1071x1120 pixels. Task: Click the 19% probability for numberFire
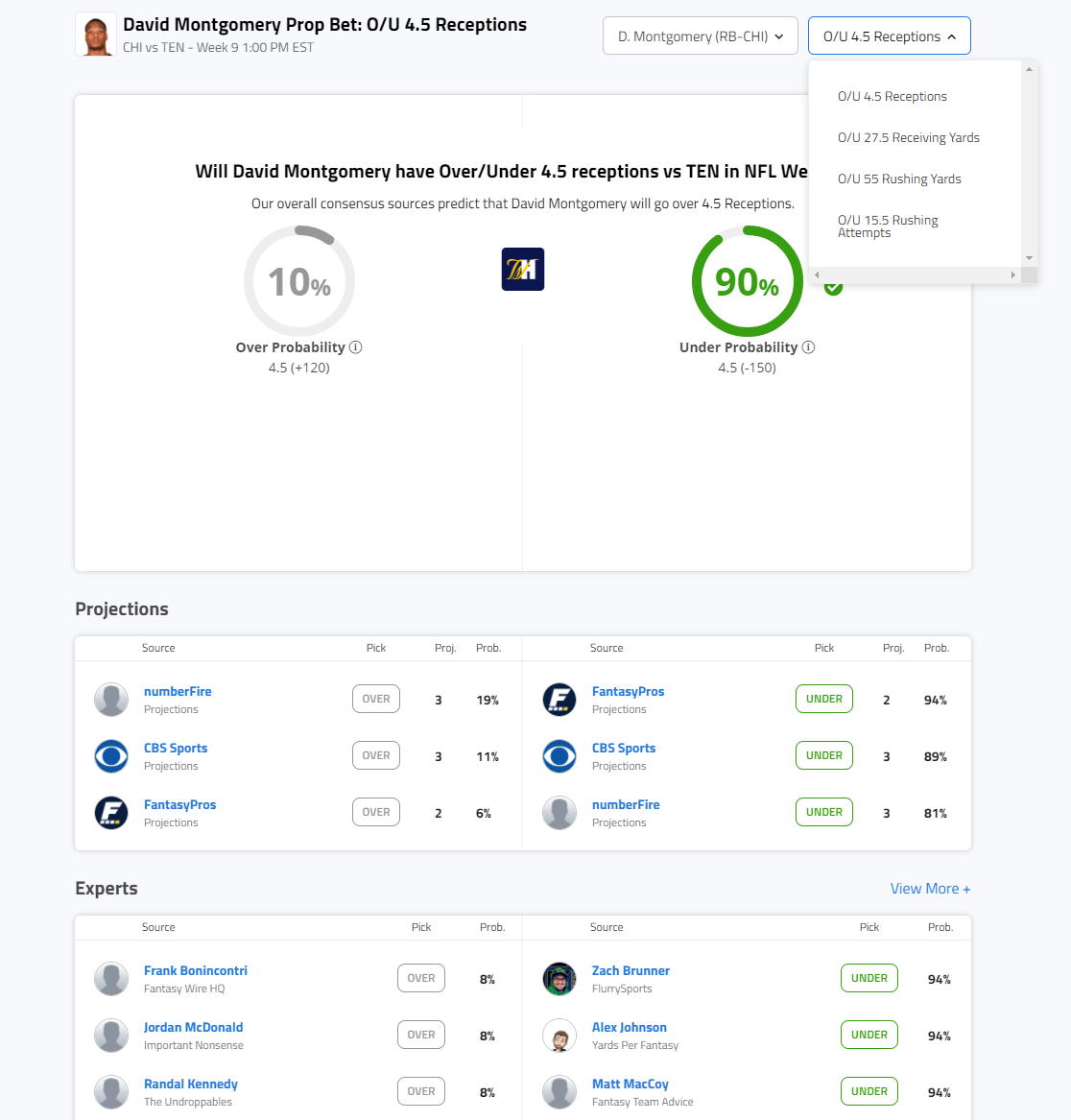tap(488, 700)
